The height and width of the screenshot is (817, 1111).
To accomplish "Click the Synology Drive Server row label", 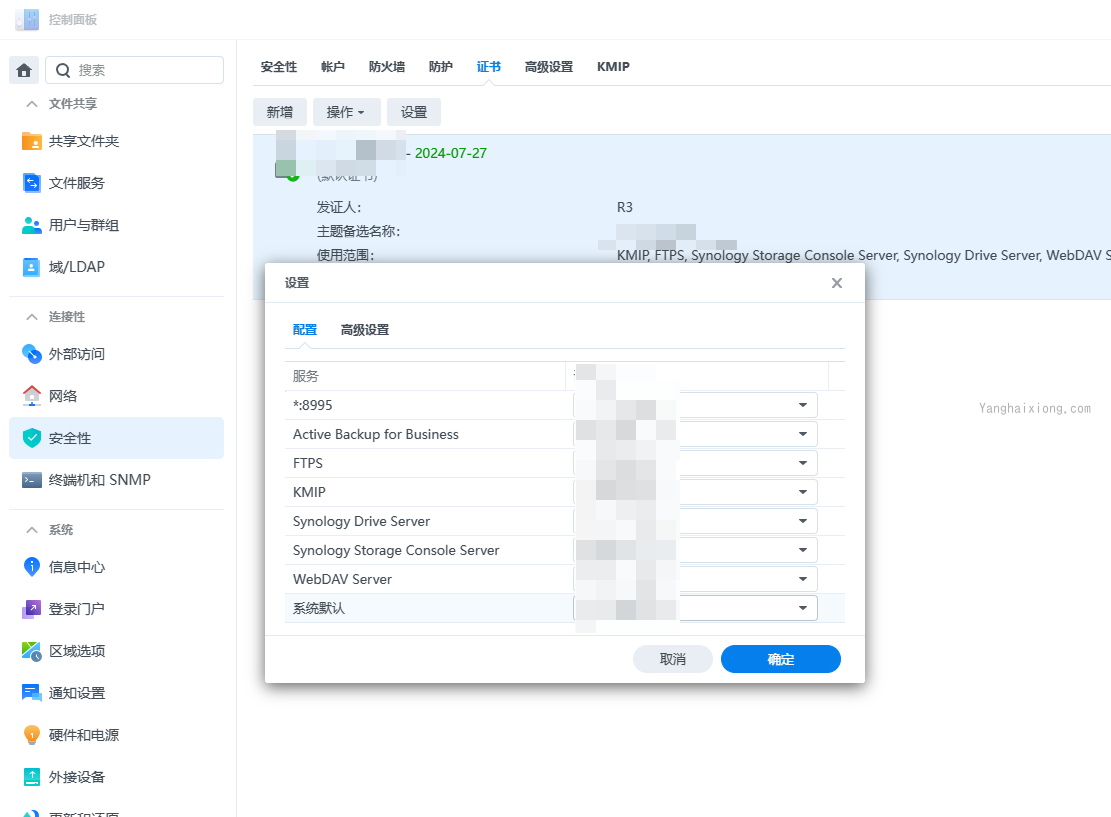I will point(361,522).
